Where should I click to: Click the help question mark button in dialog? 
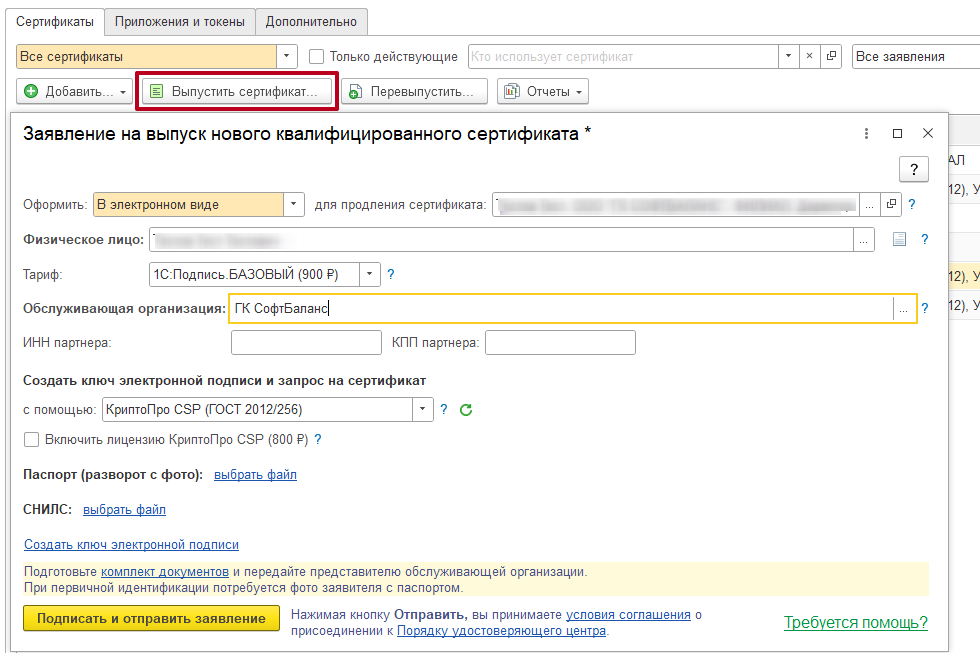pyautogui.click(x=914, y=169)
